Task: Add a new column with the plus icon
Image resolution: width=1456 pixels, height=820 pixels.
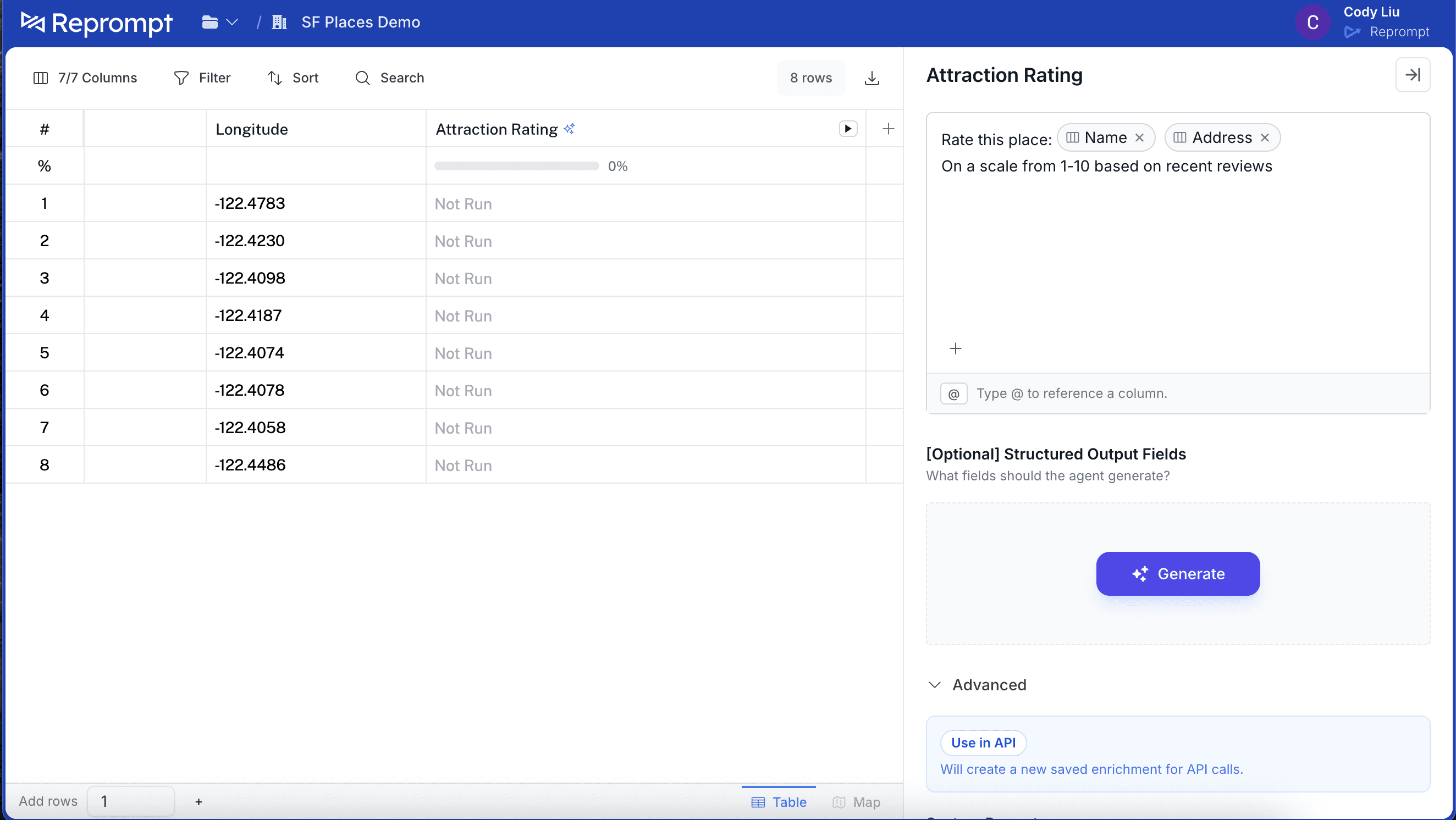Action: point(888,128)
